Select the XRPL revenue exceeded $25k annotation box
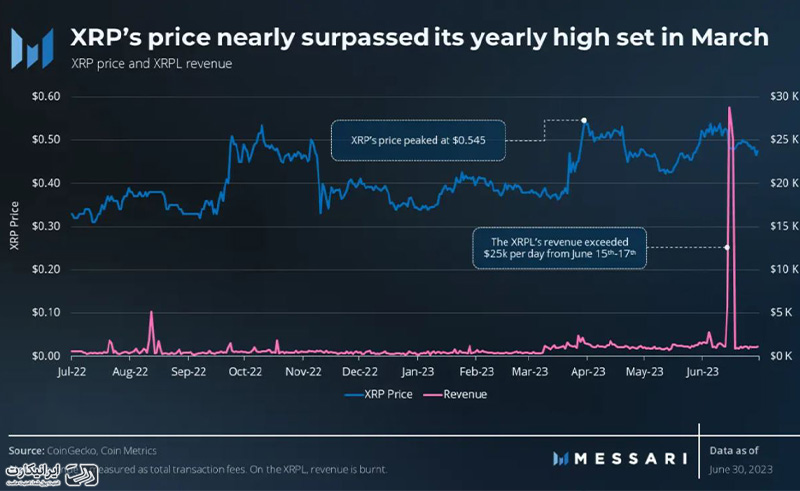800x491 pixels. (558, 248)
